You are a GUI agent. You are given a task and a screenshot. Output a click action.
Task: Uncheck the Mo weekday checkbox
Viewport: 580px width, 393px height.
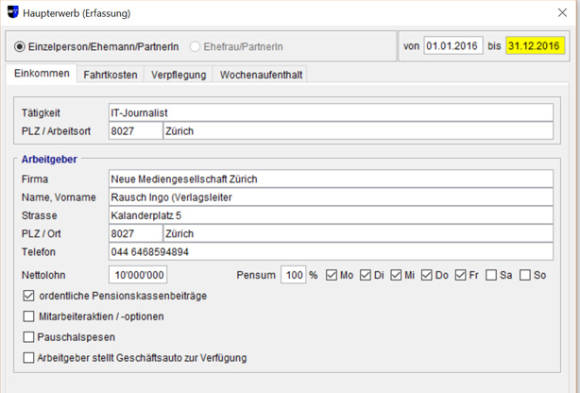tap(331, 275)
